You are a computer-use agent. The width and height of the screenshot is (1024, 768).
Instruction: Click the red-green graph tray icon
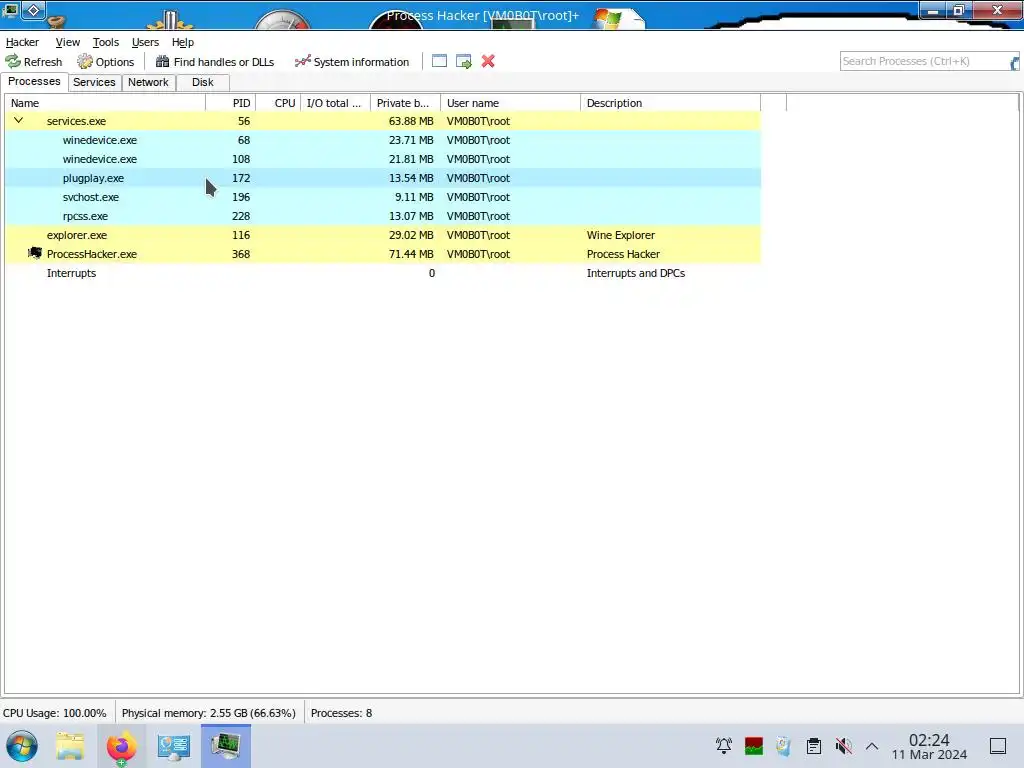(x=754, y=746)
